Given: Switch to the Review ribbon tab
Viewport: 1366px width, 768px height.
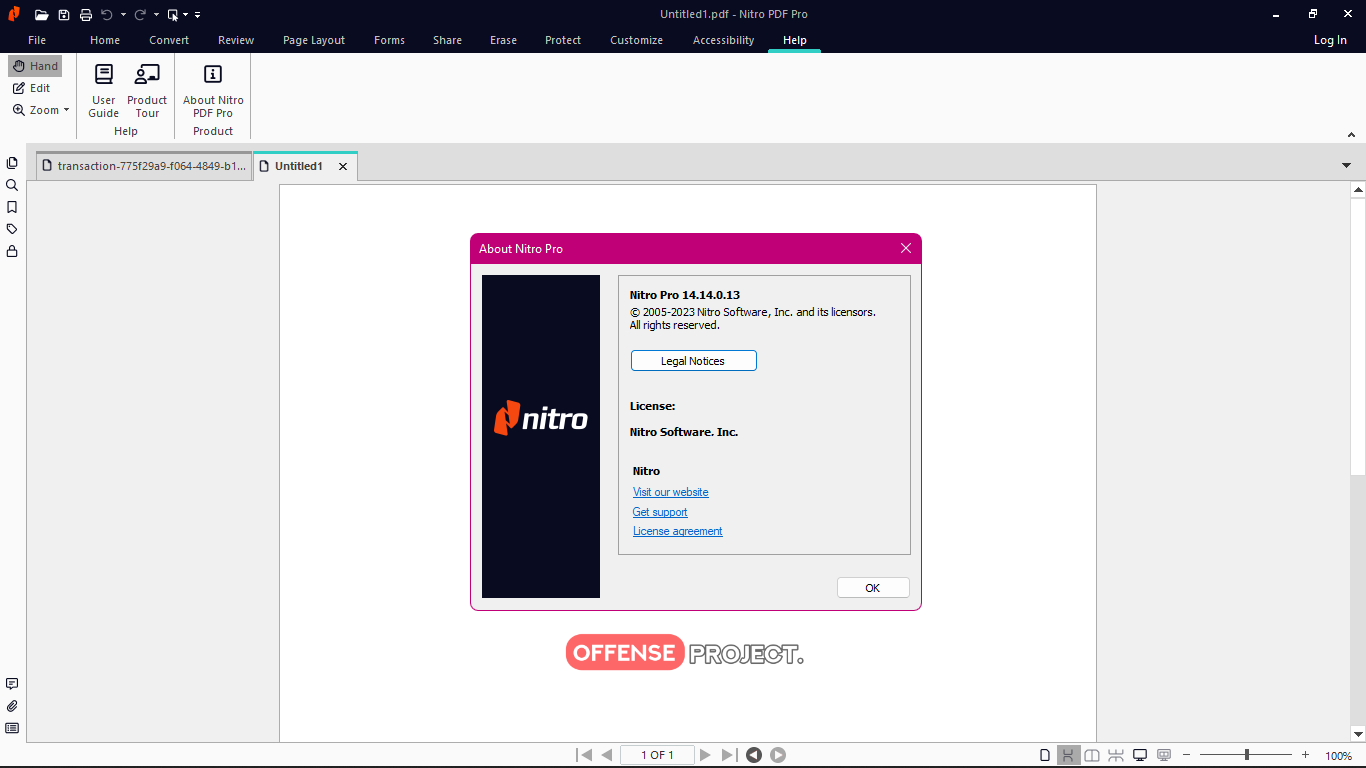Looking at the screenshot, I should click(x=236, y=40).
